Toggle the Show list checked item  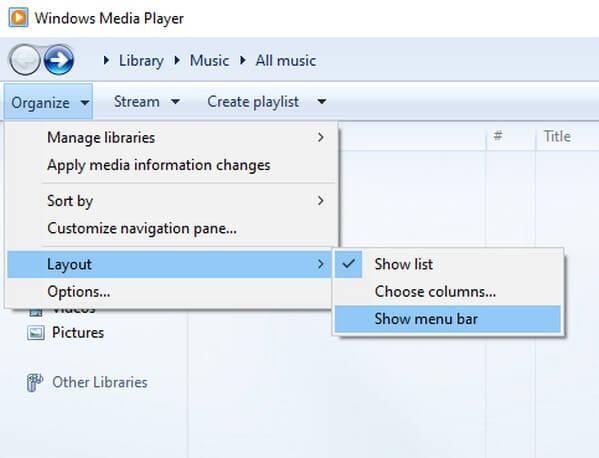click(448, 264)
